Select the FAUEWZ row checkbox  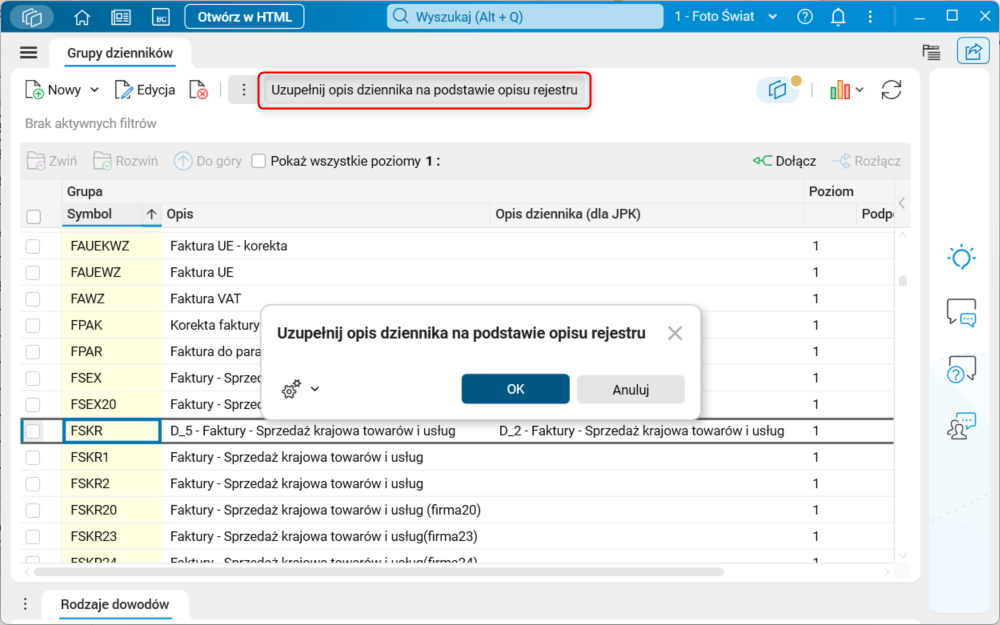click(x=33, y=272)
